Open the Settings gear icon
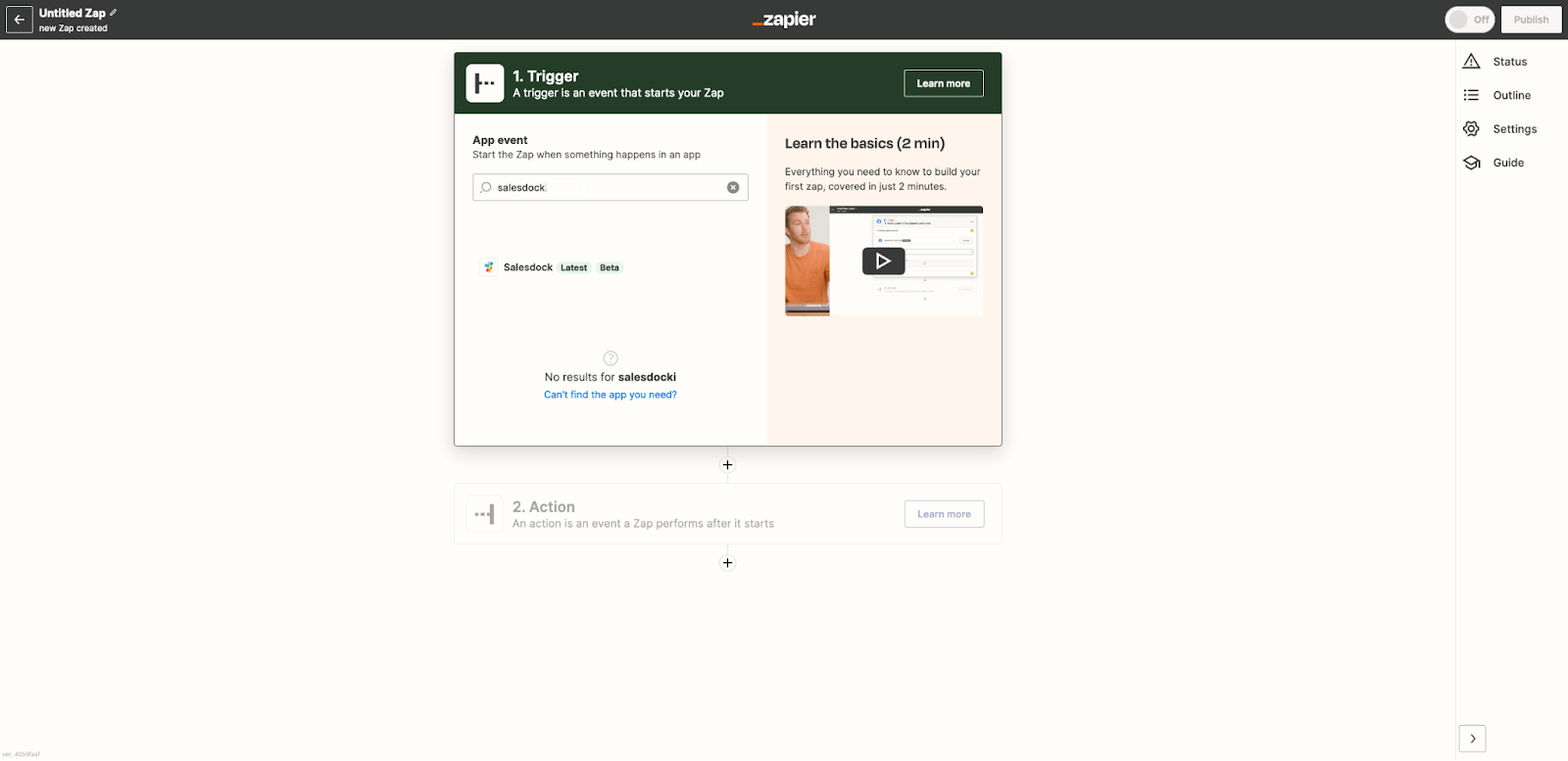Viewport: 1568px width, 761px height. 1471,129
